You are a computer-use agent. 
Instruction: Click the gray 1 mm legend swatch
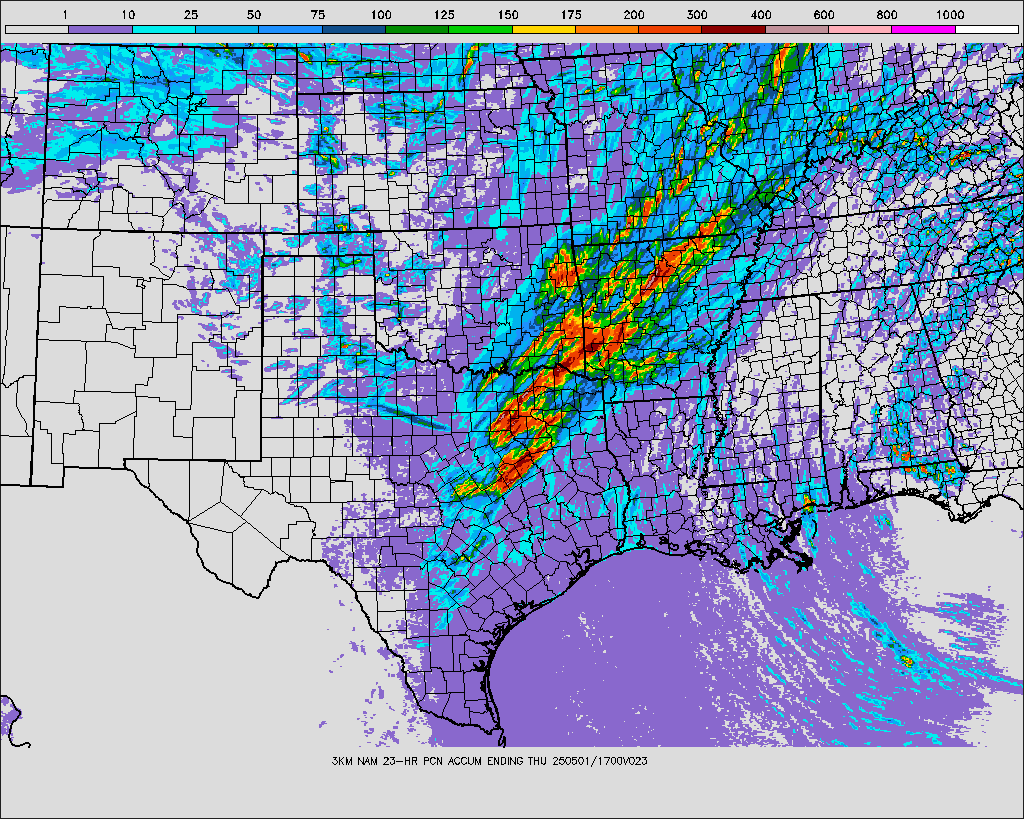[37, 29]
